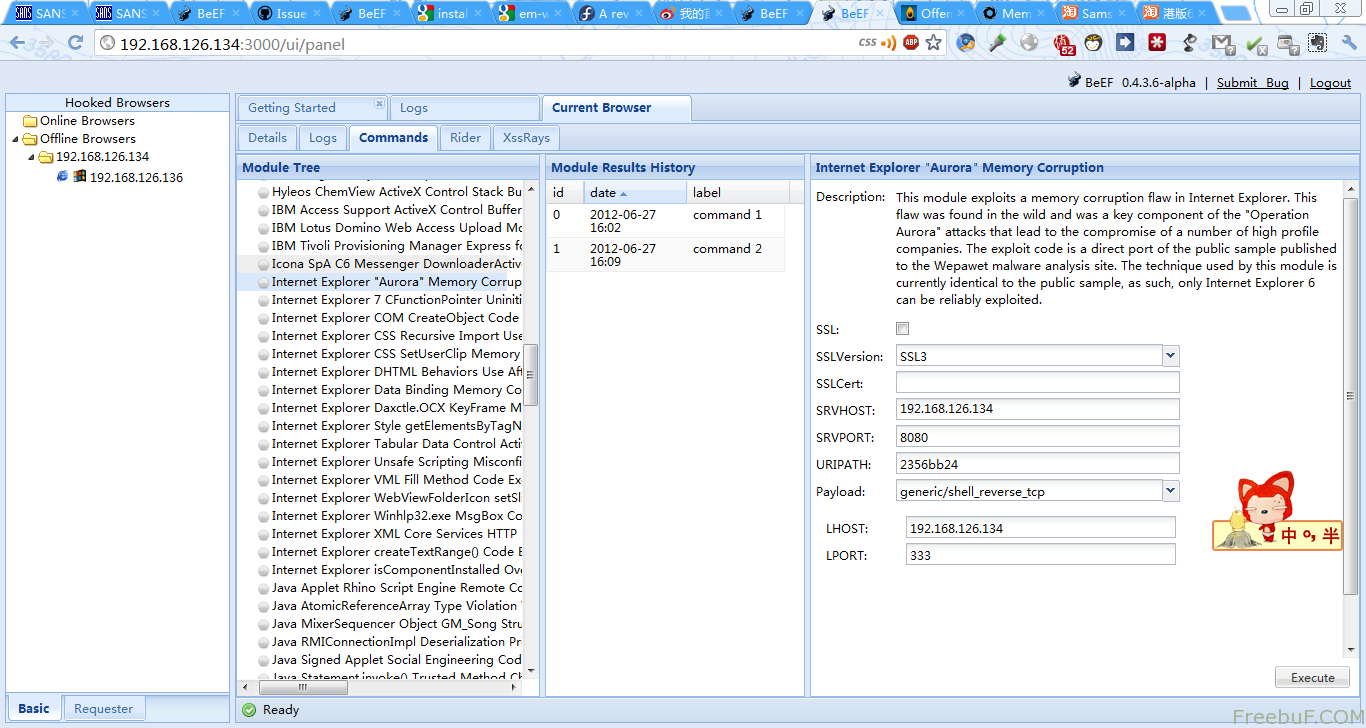Screen dimensions: 1366x728
Task: Open the Chrome wrench settings menu
Action: [1349, 43]
